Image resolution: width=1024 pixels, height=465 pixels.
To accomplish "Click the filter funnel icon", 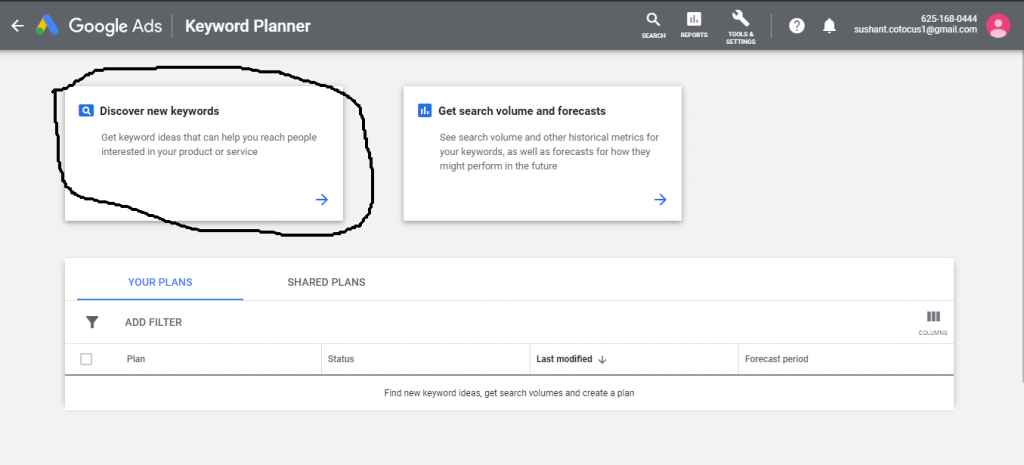I will (x=92, y=322).
